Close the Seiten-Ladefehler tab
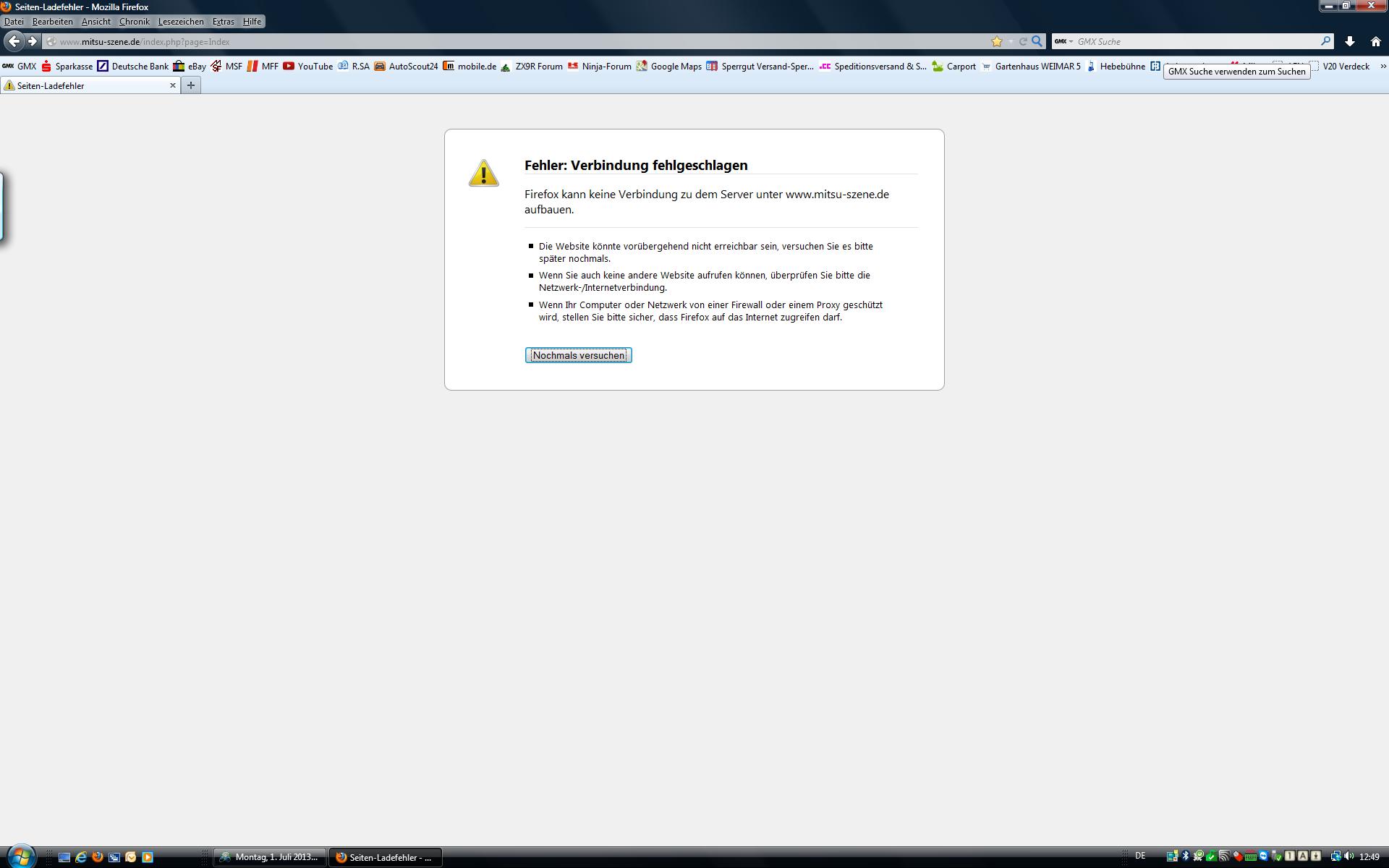Viewport: 1389px width, 868px height. (x=173, y=85)
